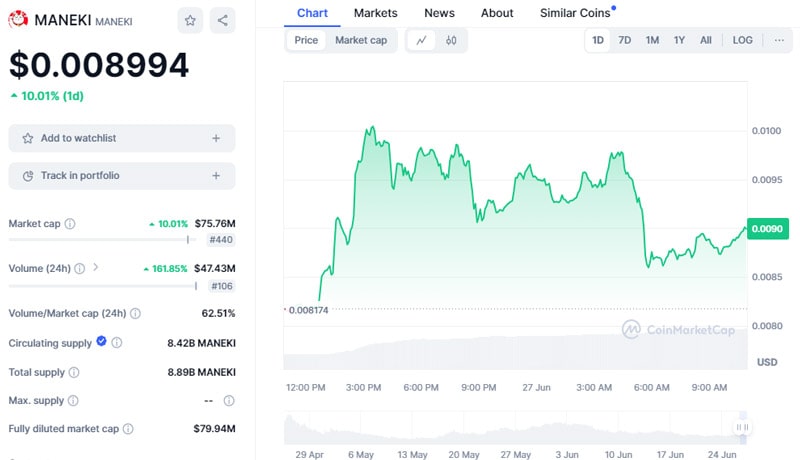Select the All time range

(706, 40)
